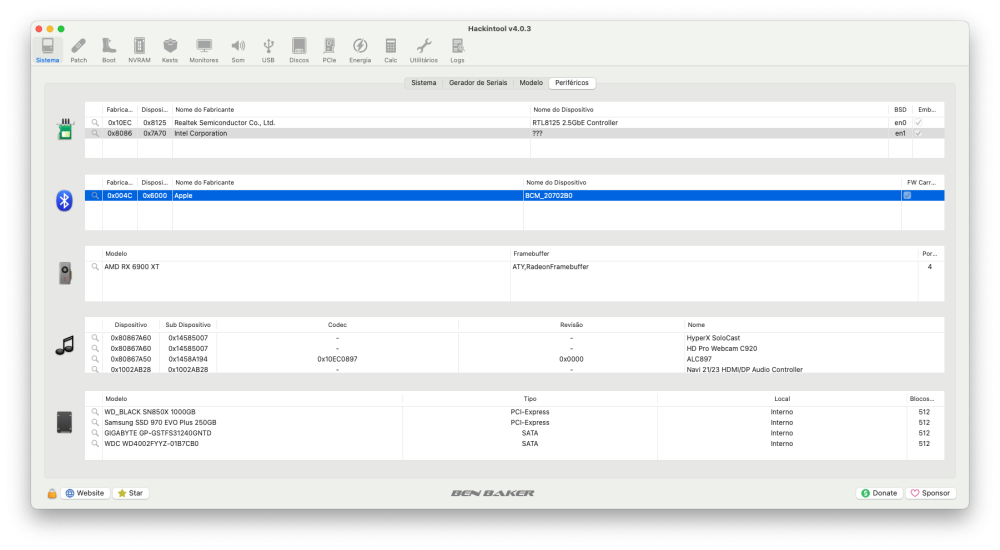This screenshot has width=1000, height=550.
Task: Click the music note audio icon
Action: tap(64, 345)
